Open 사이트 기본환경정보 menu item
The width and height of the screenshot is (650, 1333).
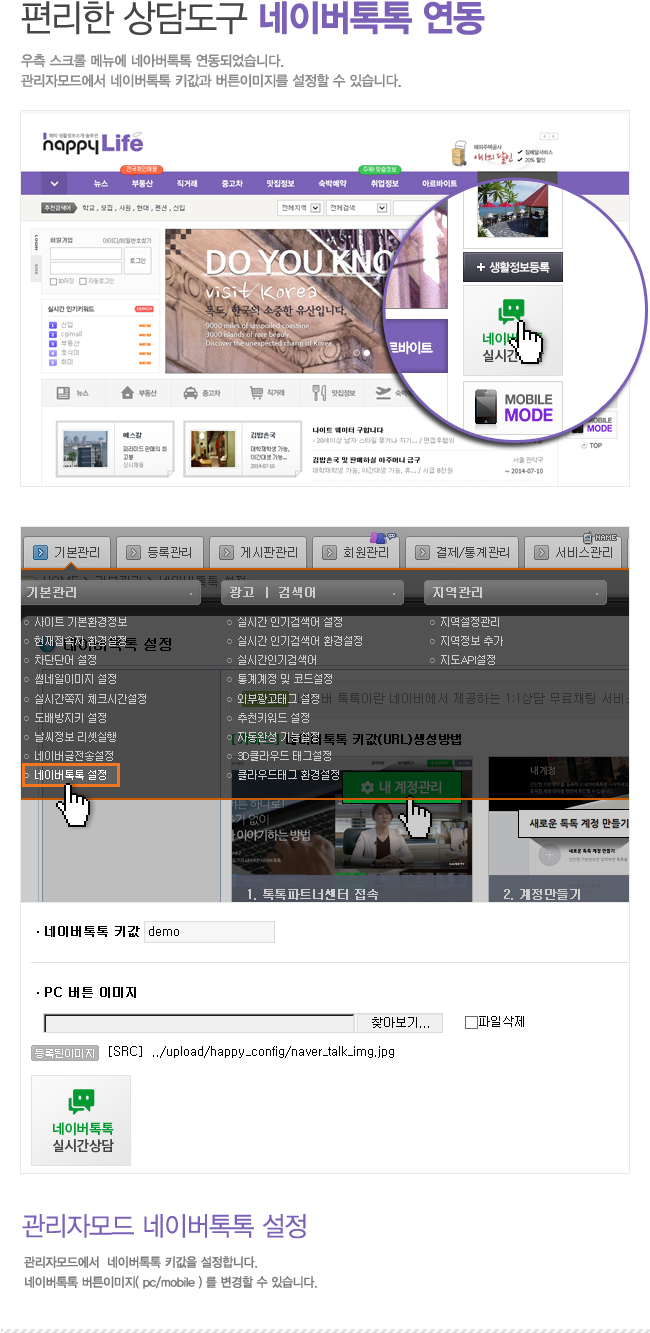(x=80, y=622)
